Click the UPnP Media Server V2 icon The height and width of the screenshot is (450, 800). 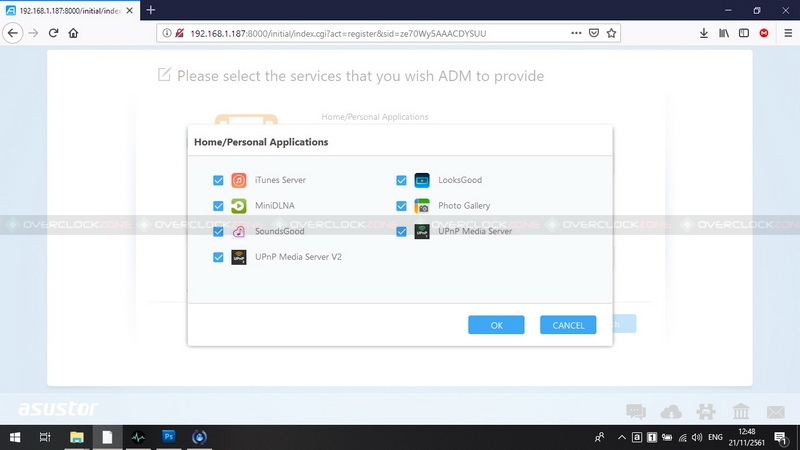pos(239,257)
